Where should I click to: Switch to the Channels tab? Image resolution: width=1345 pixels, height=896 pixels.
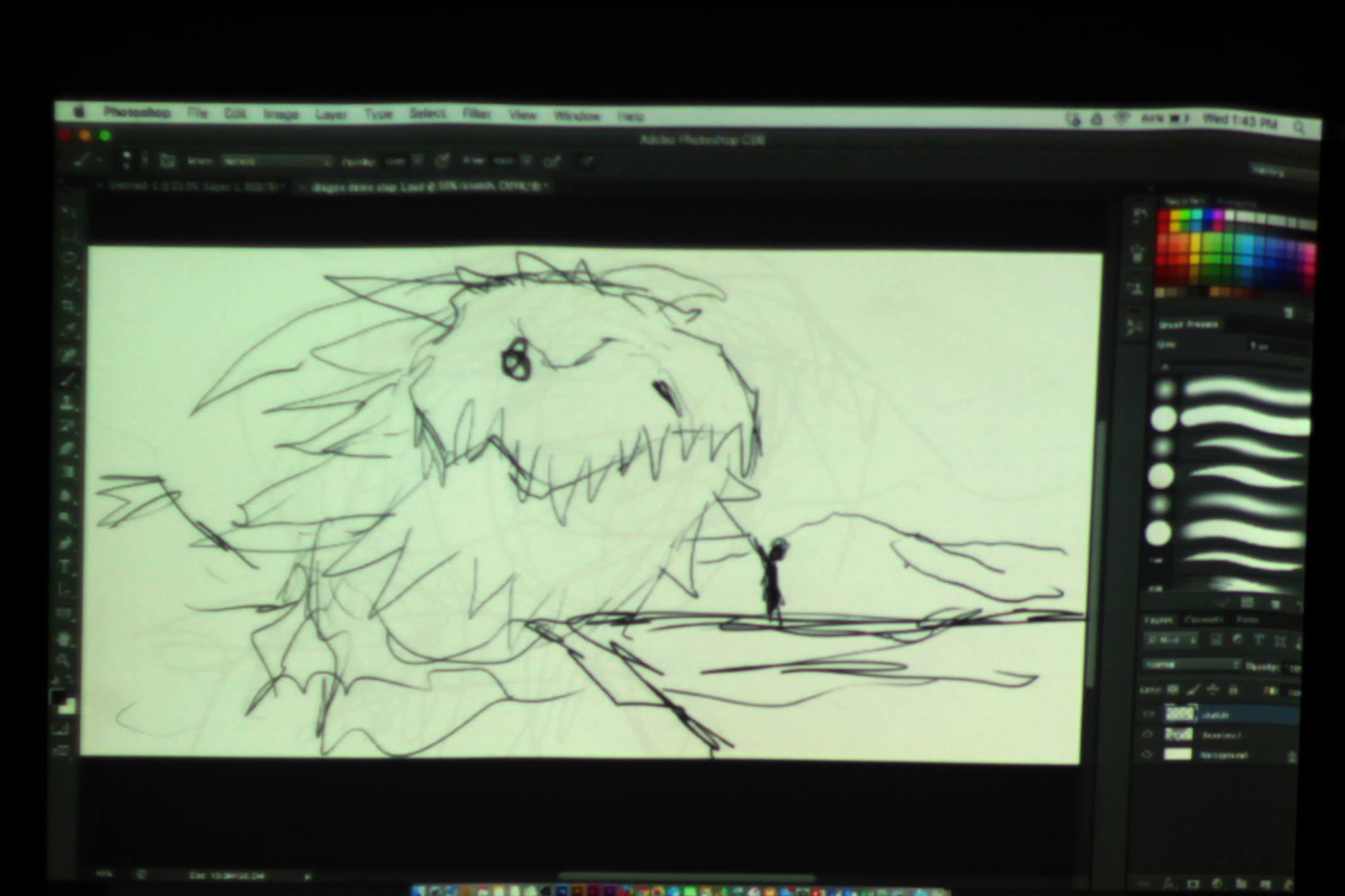coord(1204,620)
